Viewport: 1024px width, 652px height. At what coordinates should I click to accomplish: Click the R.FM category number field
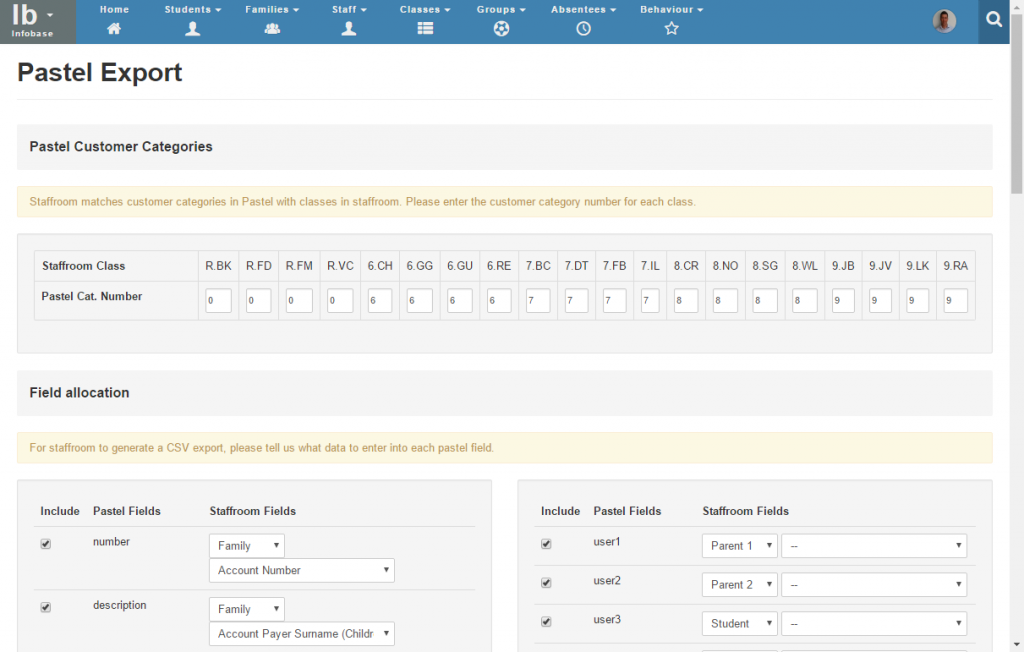pyautogui.click(x=299, y=301)
